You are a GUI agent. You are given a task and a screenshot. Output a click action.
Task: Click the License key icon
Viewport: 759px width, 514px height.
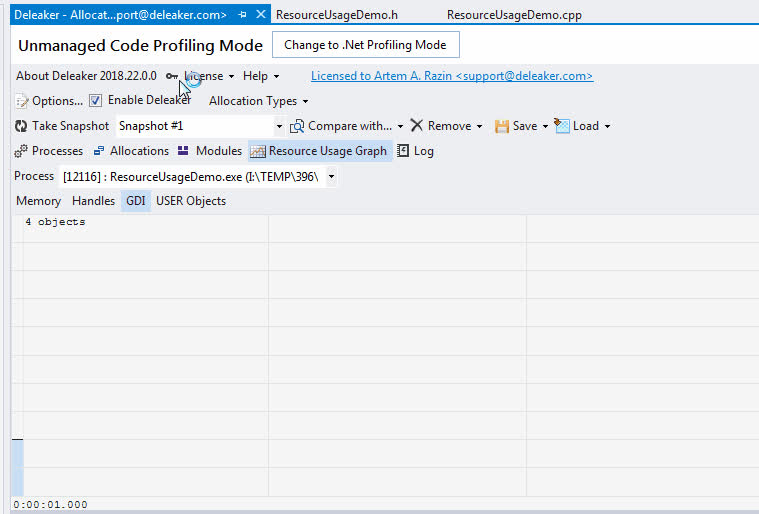pos(171,76)
